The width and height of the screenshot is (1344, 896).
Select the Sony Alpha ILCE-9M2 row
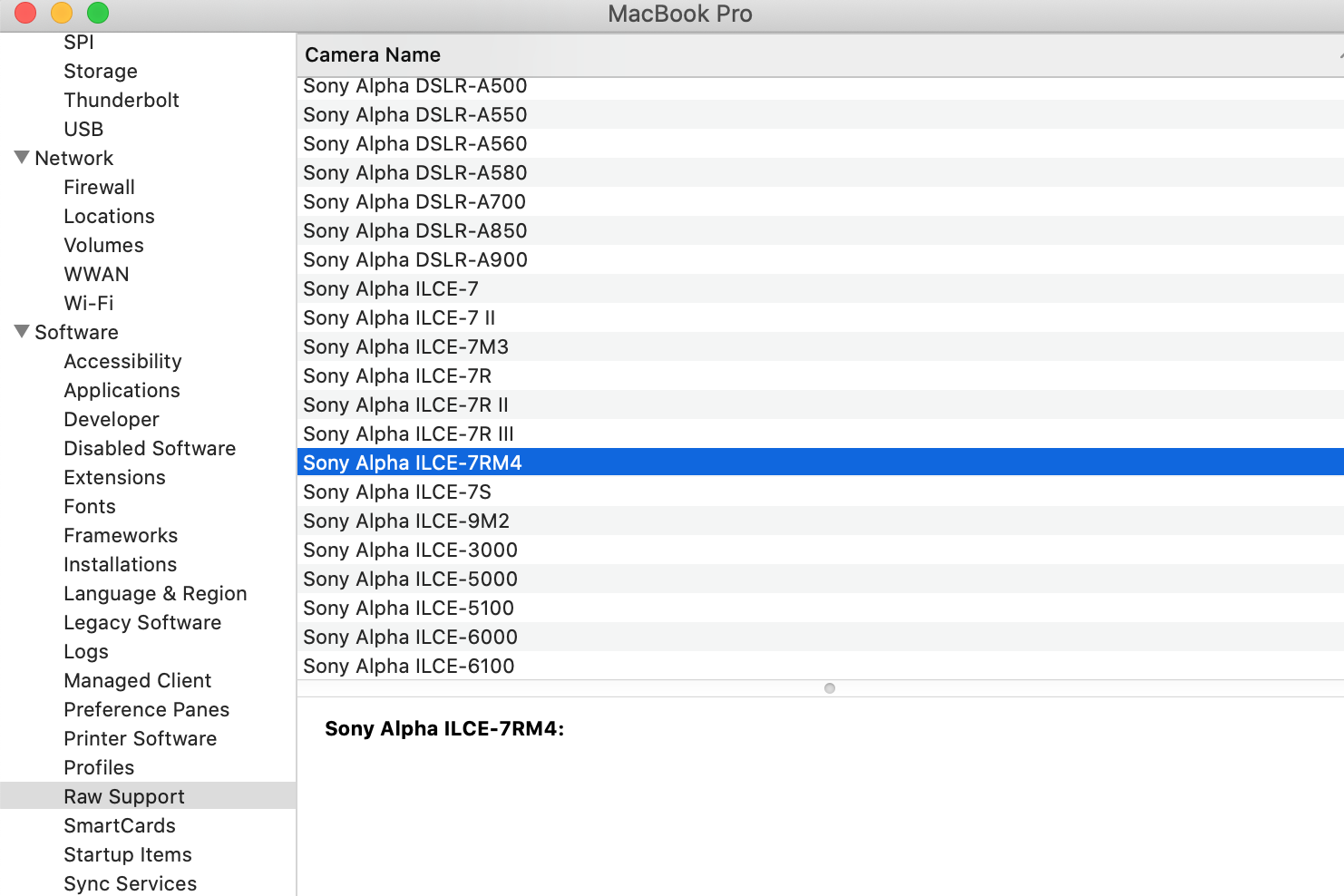pos(821,521)
